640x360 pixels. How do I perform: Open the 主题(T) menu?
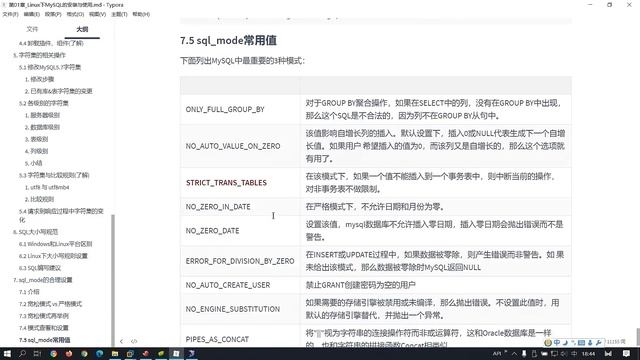tap(119, 14)
